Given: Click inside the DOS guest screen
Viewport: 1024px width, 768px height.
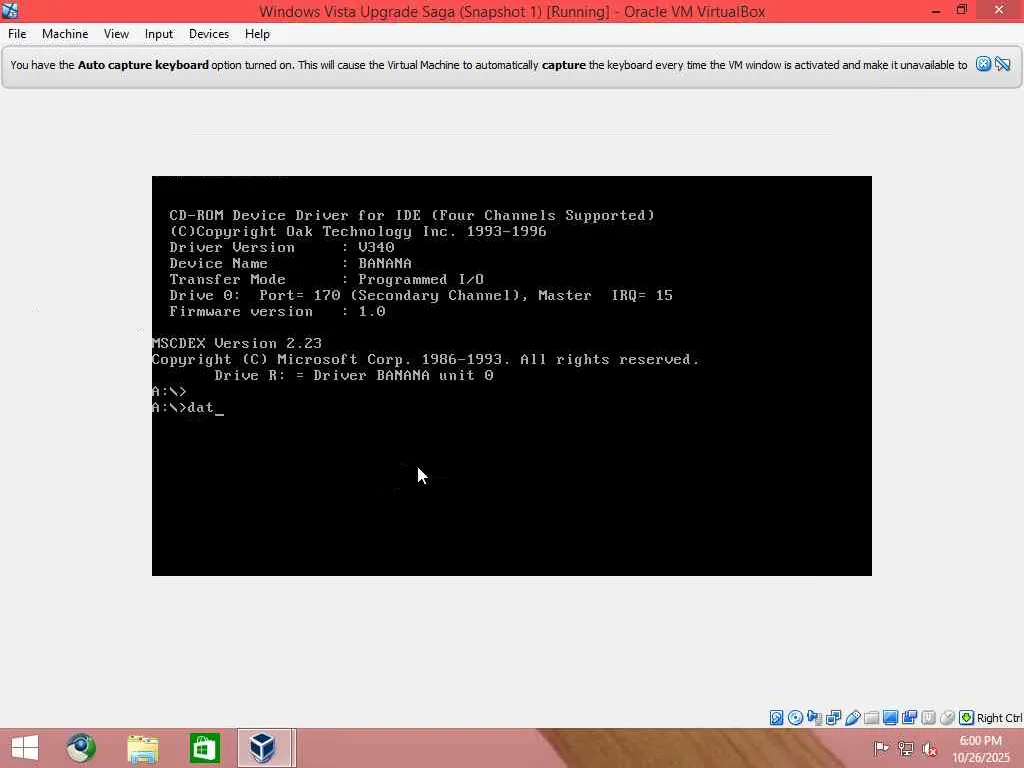Looking at the screenshot, I should click(511, 376).
